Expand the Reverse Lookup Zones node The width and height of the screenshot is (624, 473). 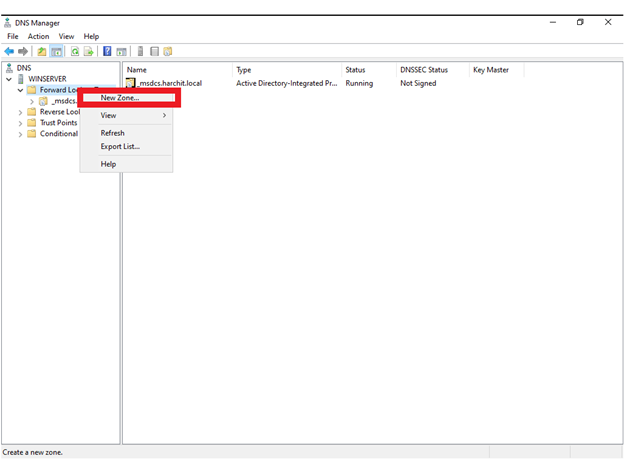pos(20,112)
